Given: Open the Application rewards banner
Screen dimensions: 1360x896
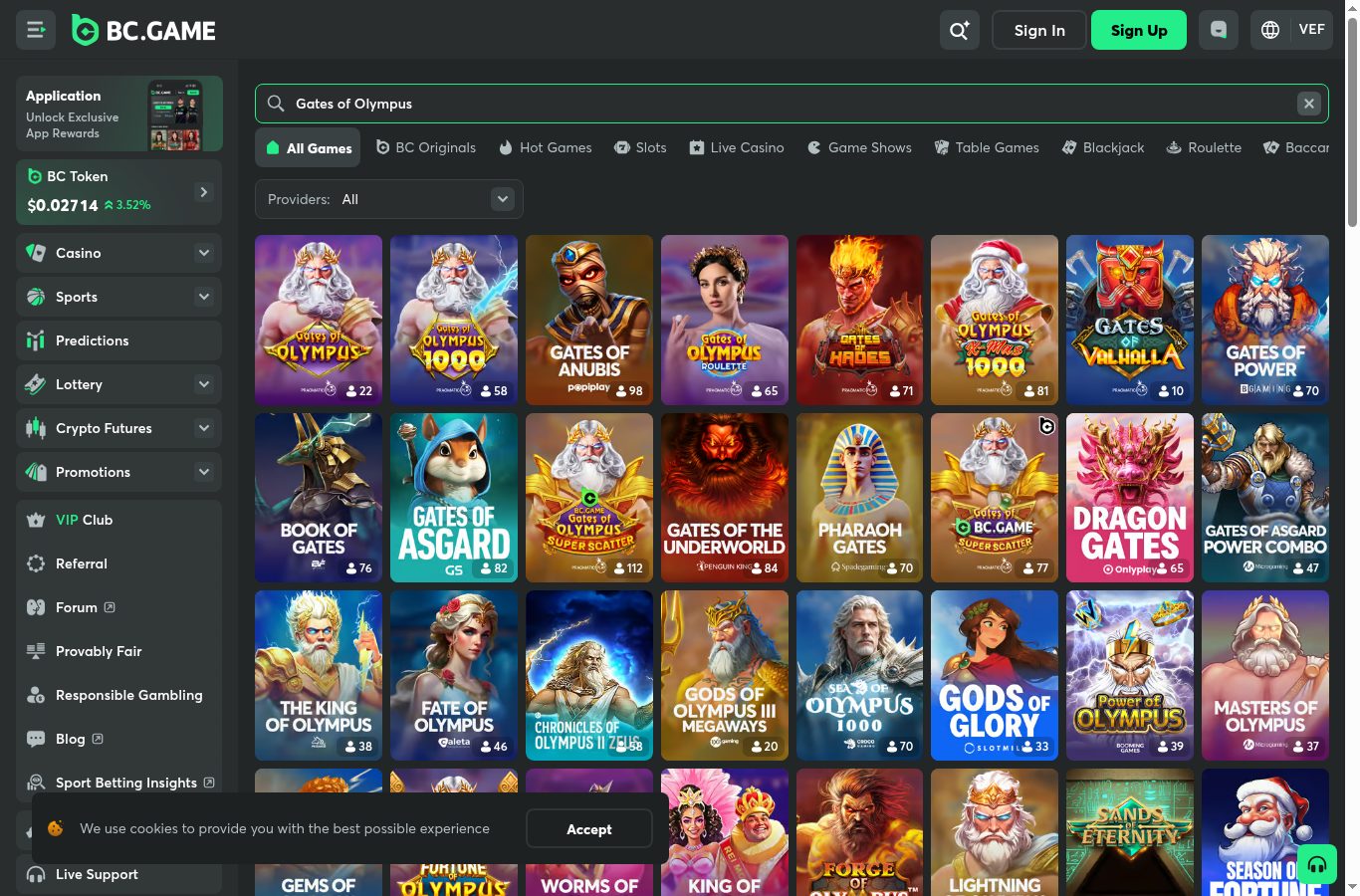Looking at the screenshot, I should tap(119, 113).
